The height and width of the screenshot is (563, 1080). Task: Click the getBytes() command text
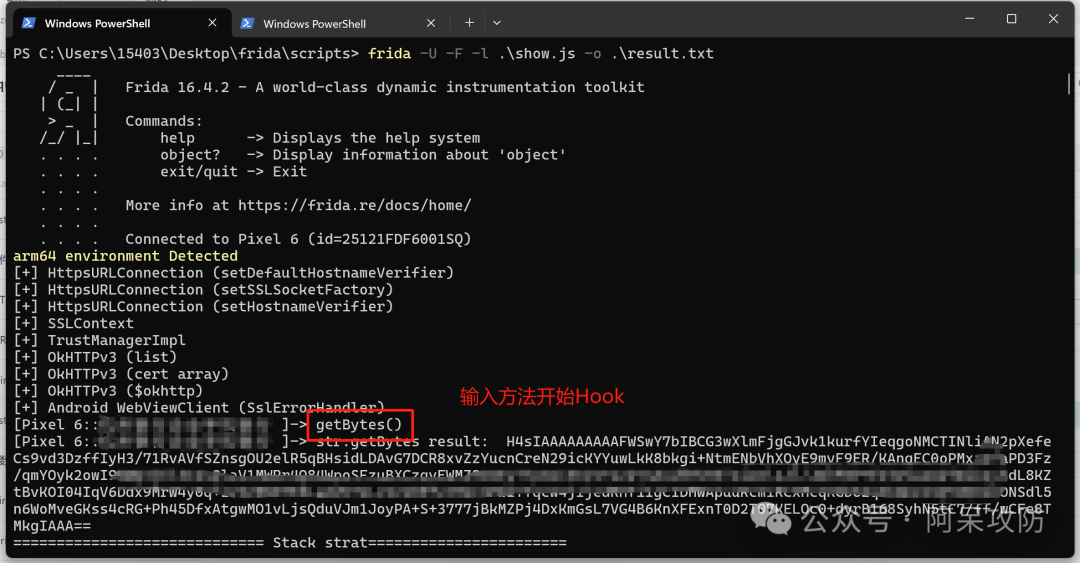tap(359, 424)
